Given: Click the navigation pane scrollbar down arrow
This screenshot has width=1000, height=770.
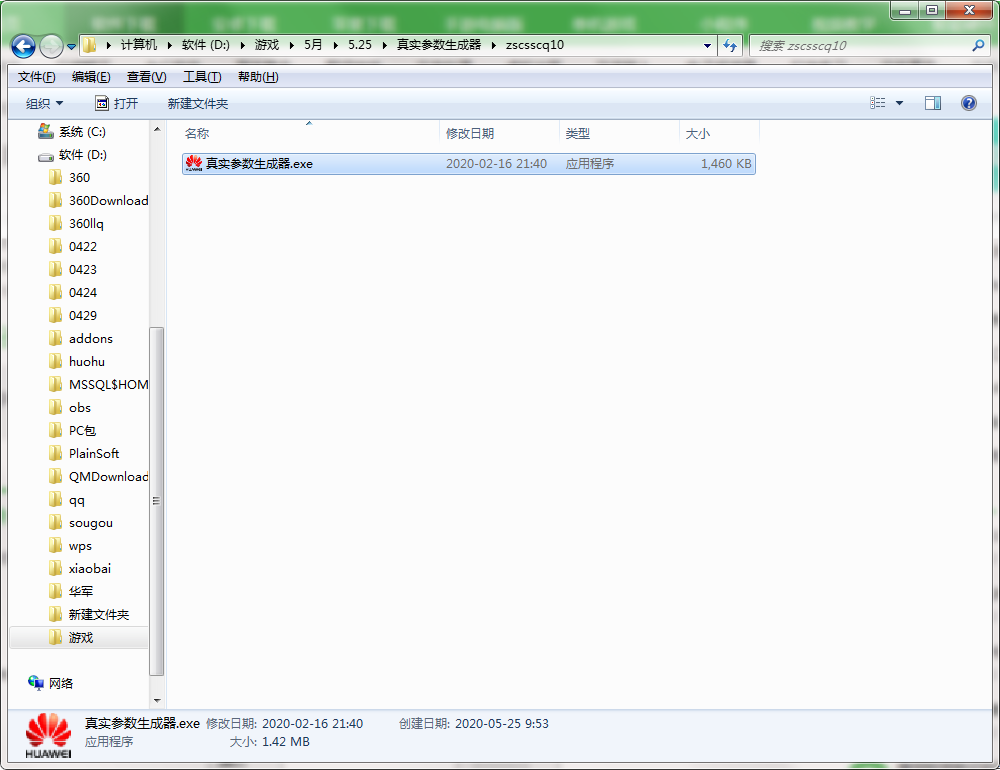Looking at the screenshot, I should click(x=156, y=700).
